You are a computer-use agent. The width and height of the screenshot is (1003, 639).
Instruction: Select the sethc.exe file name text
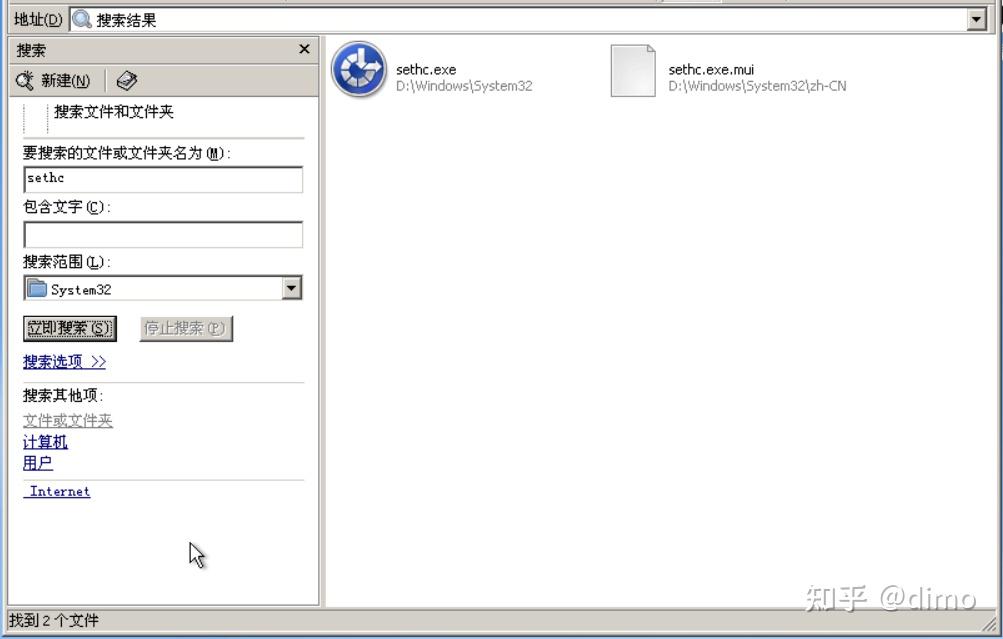(426, 69)
